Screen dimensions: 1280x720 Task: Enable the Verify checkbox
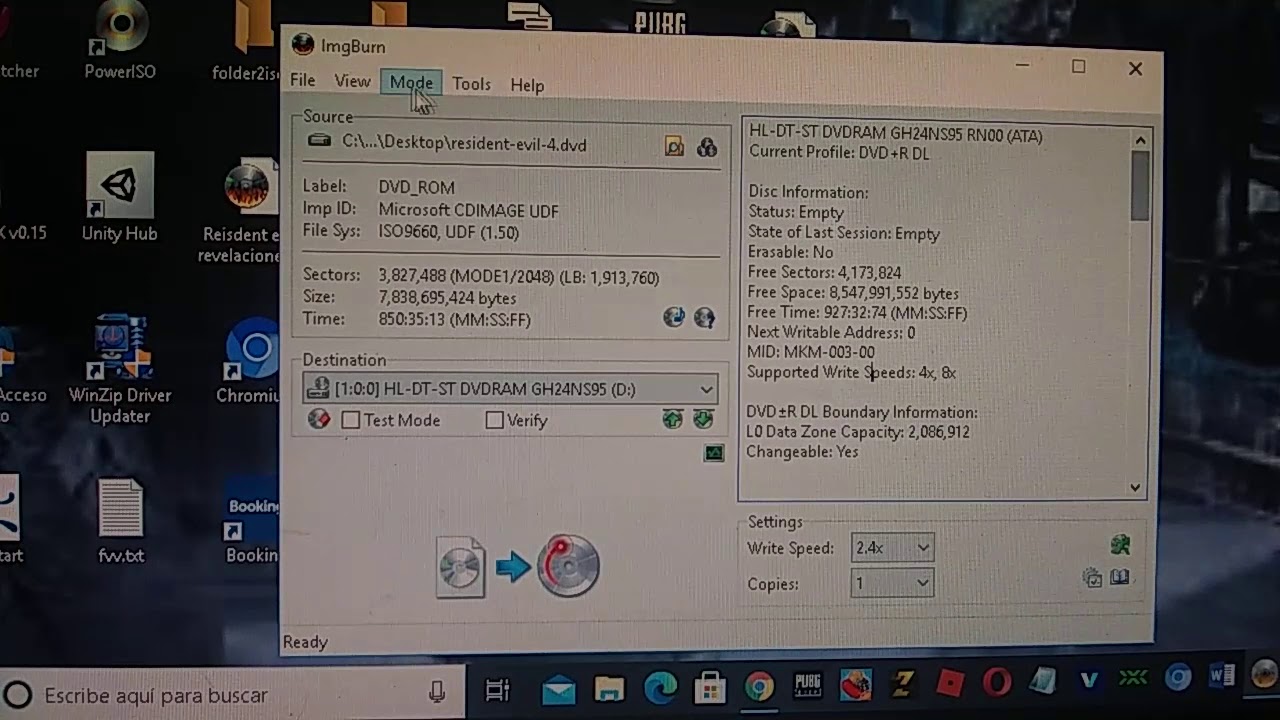[494, 420]
